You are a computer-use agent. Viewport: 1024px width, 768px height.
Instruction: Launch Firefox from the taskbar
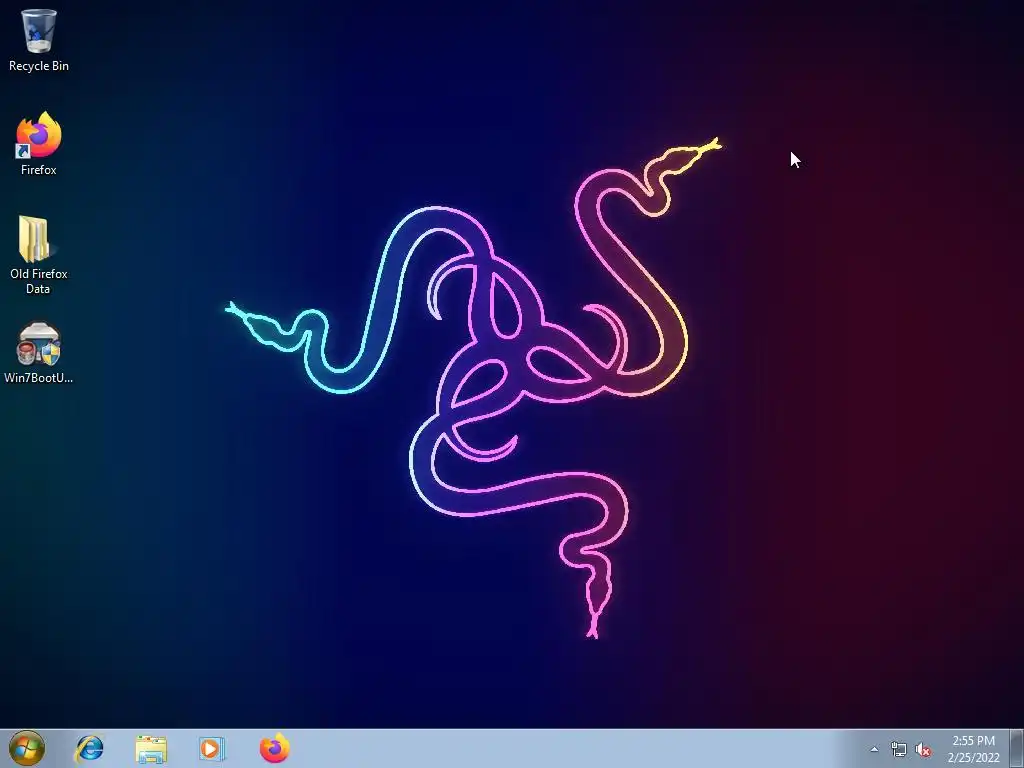pos(274,748)
